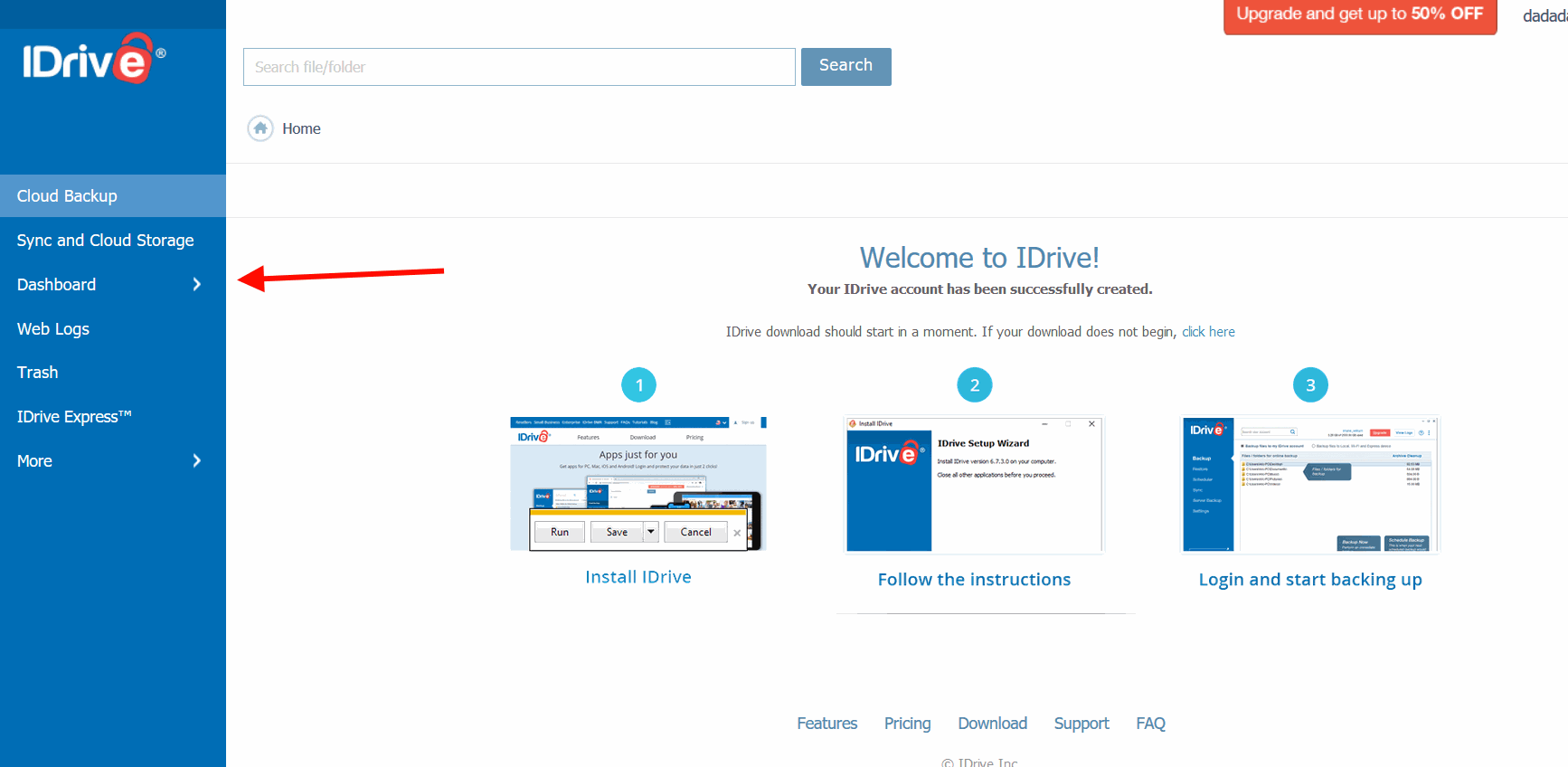The height and width of the screenshot is (767, 1568).
Task: Open the Features footer link
Action: (827, 724)
